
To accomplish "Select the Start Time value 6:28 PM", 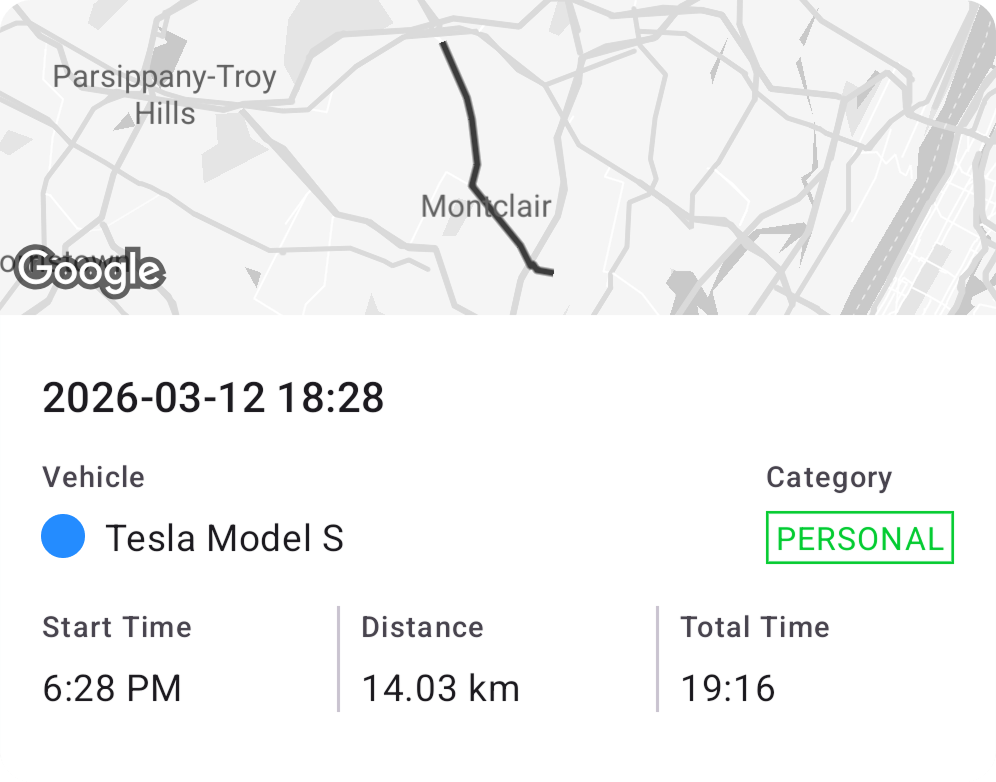I will click(x=113, y=688).
